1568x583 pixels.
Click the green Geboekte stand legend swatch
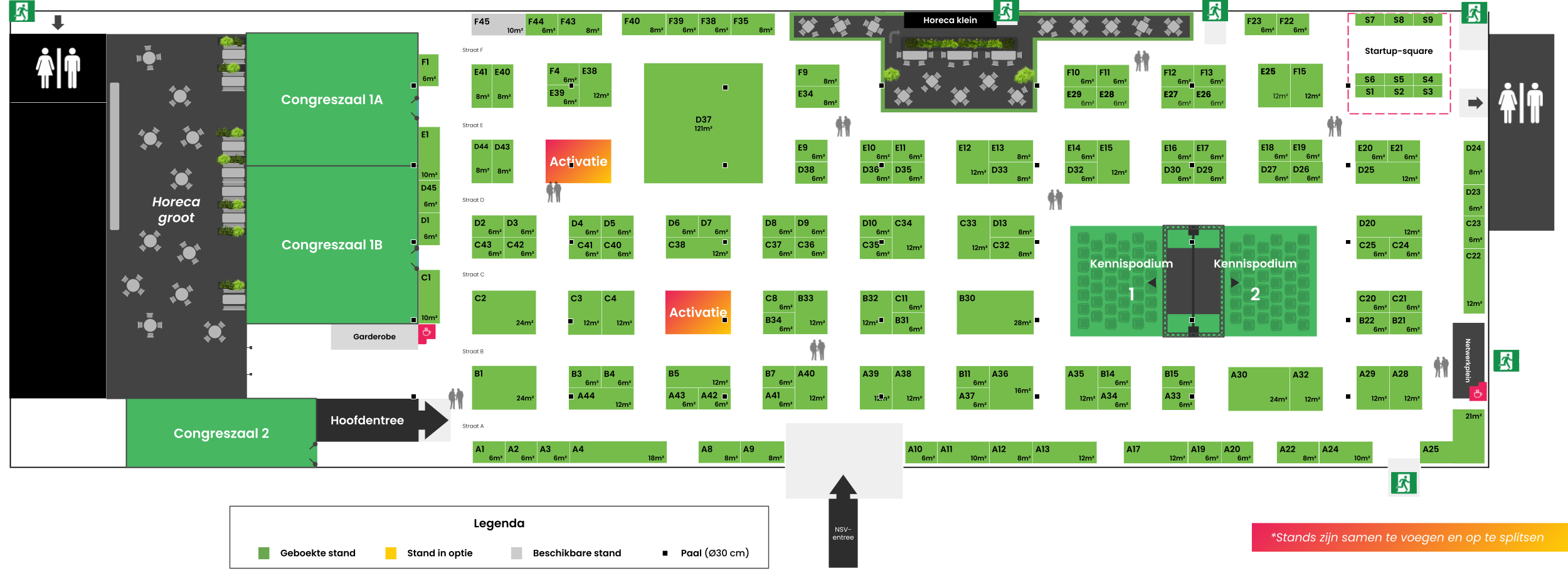[x=264, y=553]
